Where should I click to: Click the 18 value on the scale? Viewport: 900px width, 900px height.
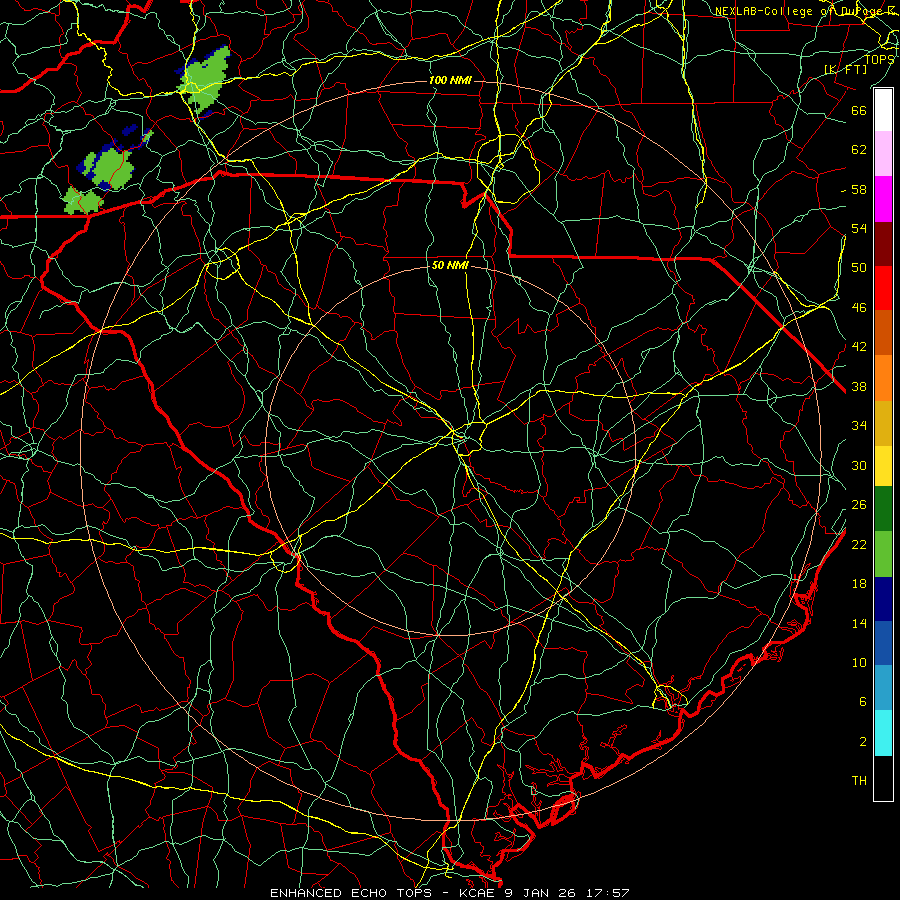[x=859, y=584]
